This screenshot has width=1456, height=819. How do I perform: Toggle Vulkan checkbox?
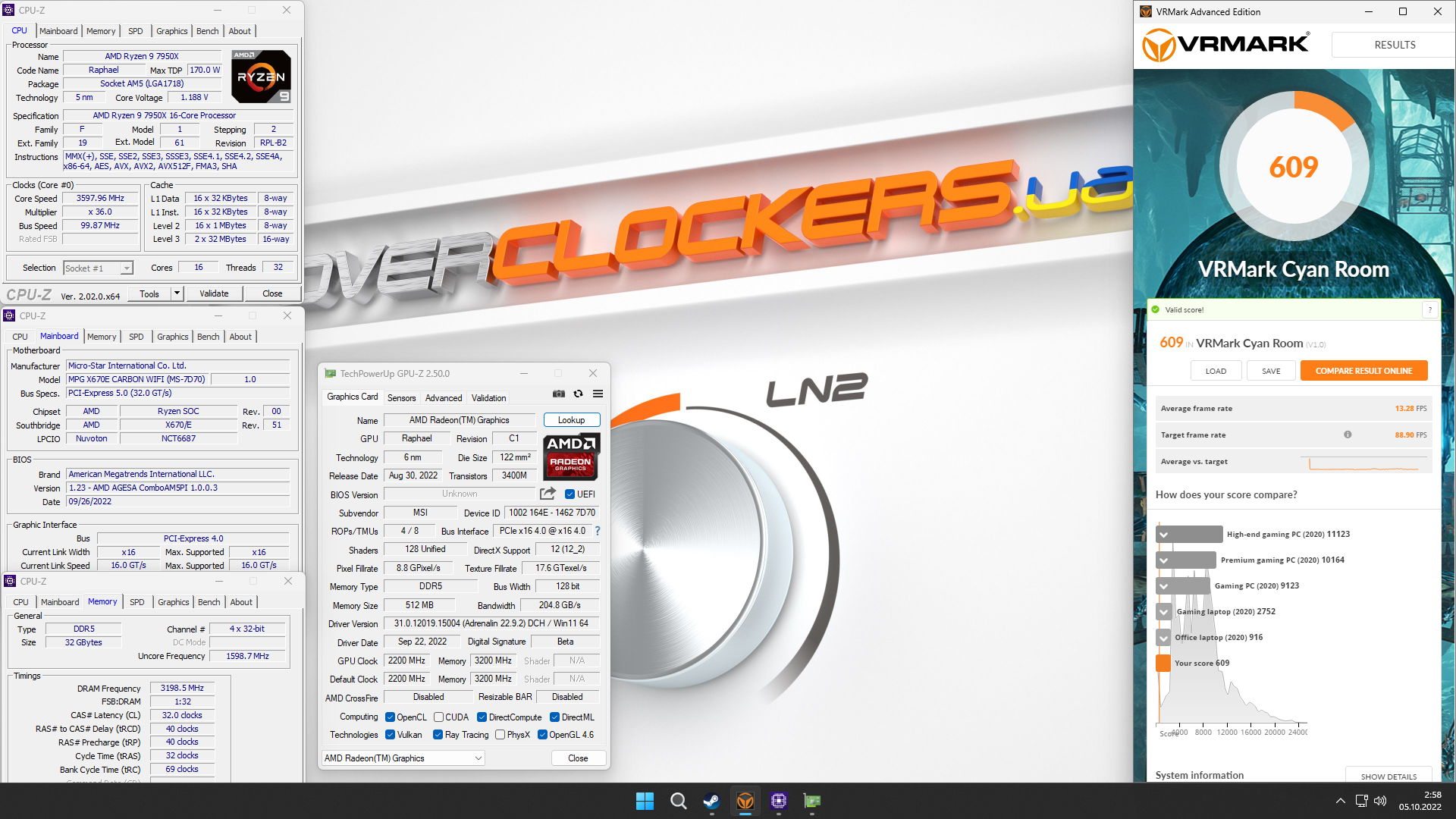point(390,735)
